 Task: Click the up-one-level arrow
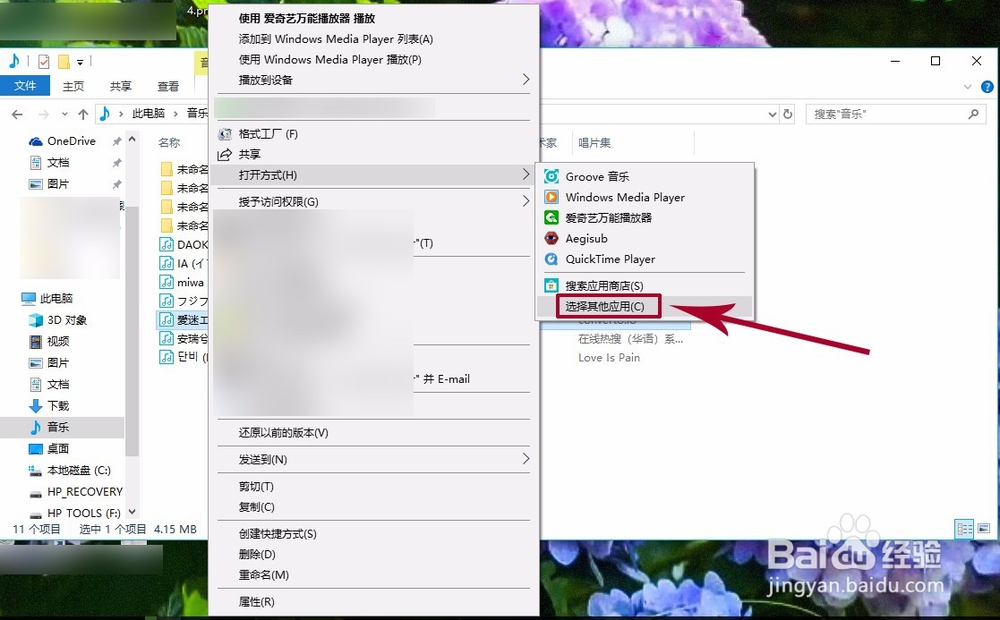(x=83, y=114)
